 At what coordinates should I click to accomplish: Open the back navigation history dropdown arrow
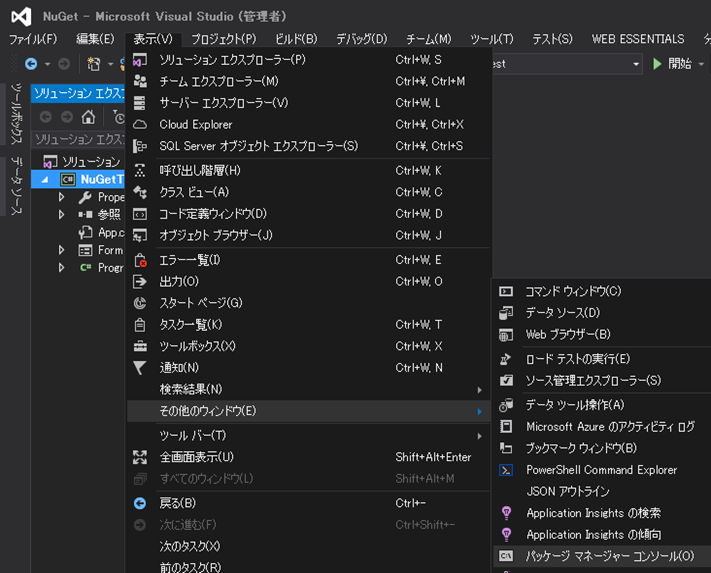47,64
